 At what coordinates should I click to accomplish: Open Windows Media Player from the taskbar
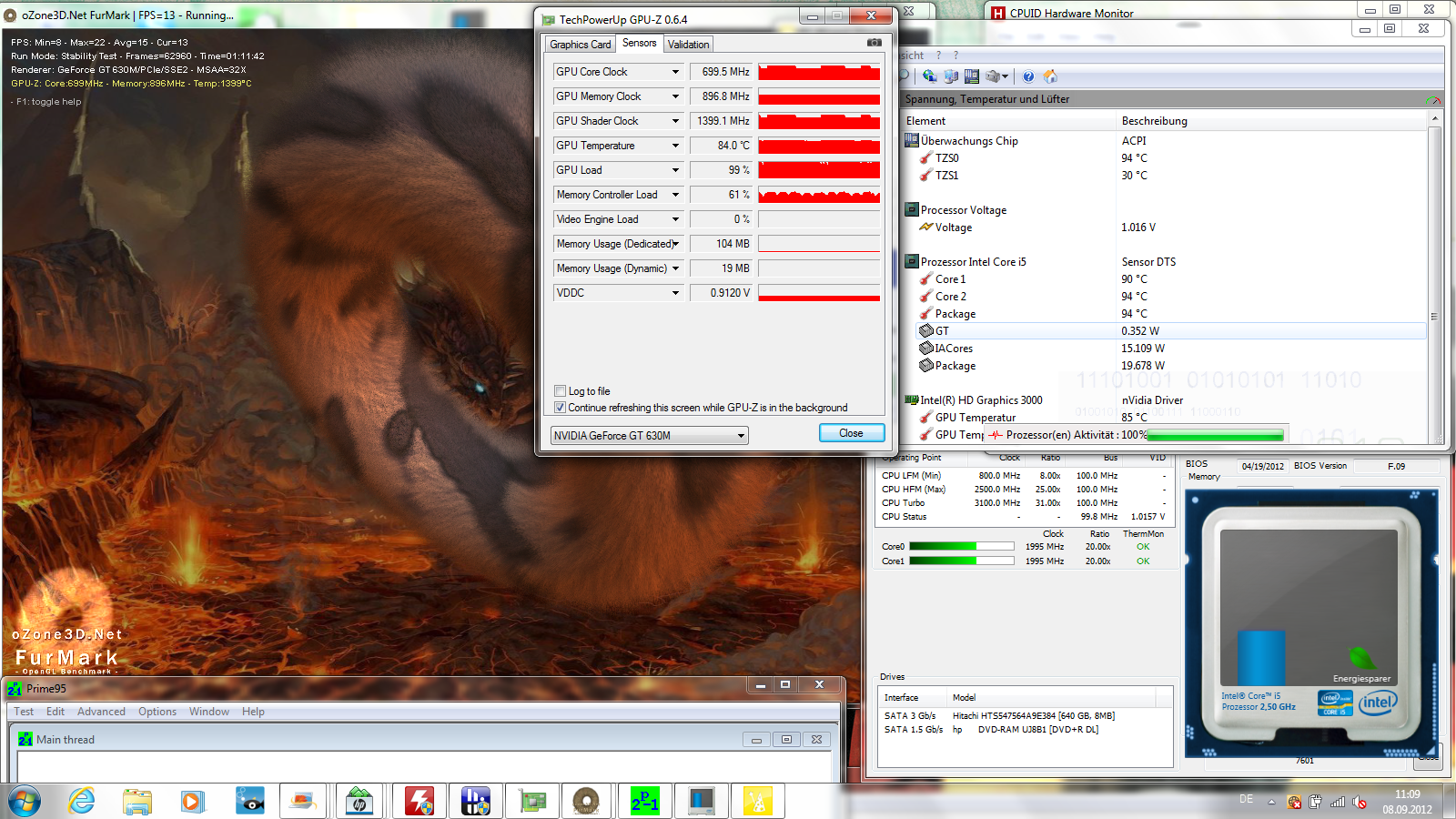tap(192, 802)
